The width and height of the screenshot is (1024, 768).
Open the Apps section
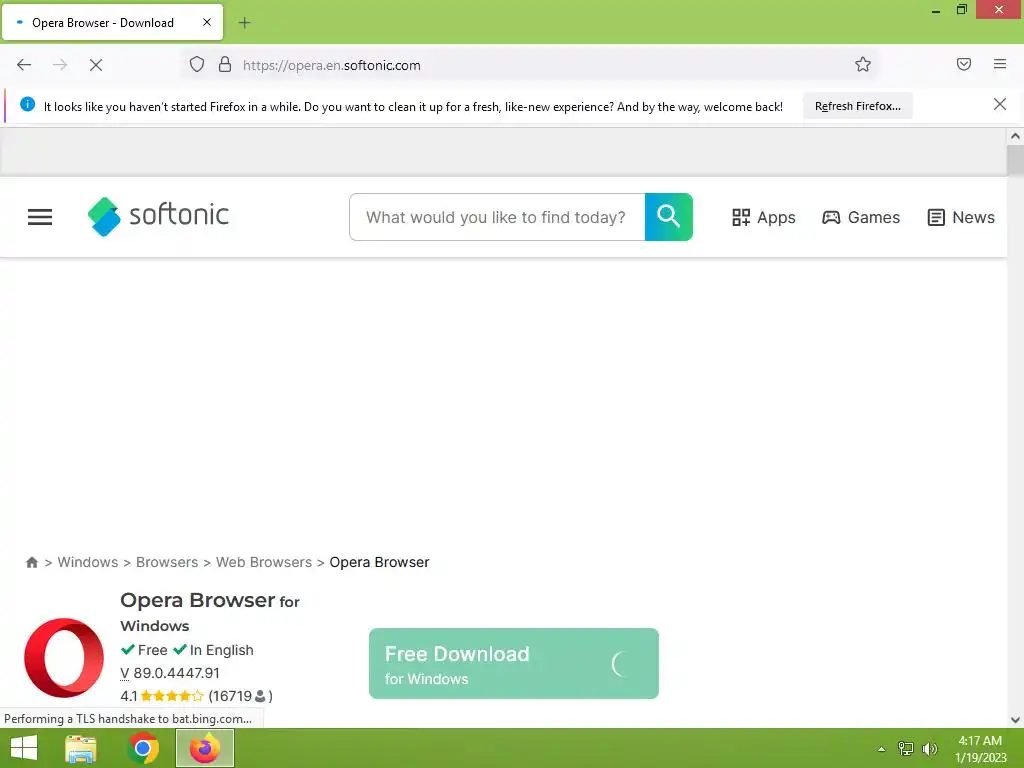(763, 217)
